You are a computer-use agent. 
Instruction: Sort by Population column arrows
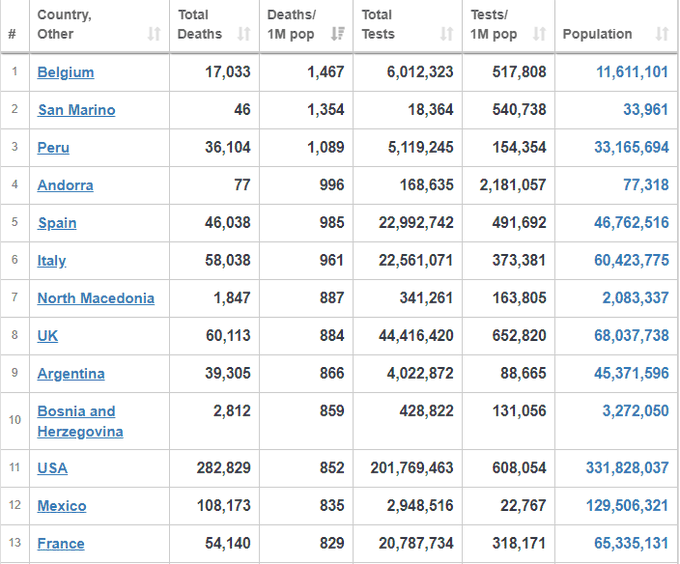[x=662, y=34]
